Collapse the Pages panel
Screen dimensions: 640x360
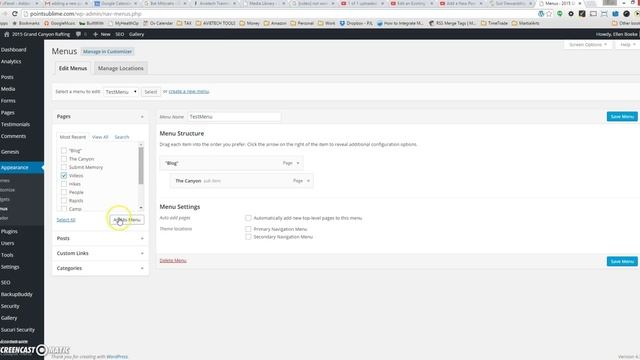(142, 117)
